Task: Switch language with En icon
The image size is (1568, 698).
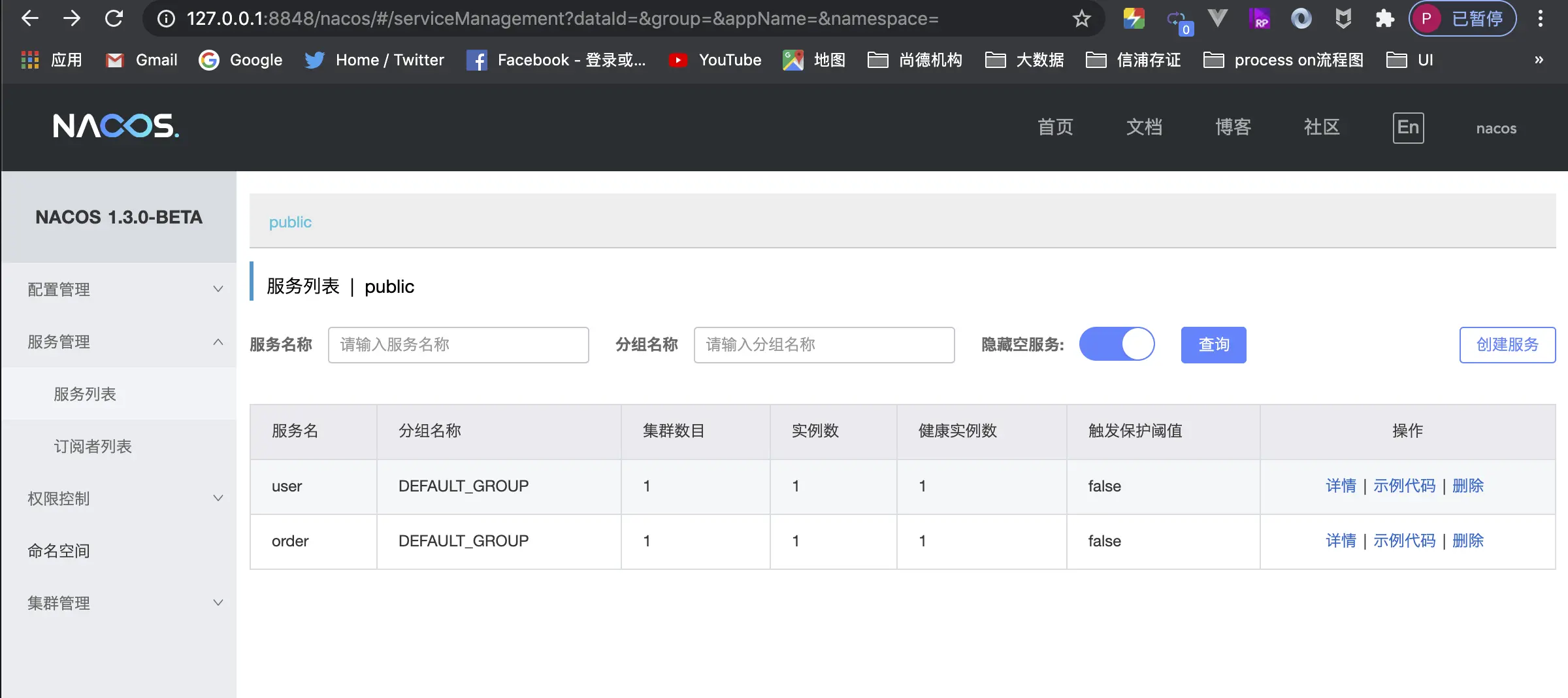Action: pyautogui.click(x=1408, y=127)
